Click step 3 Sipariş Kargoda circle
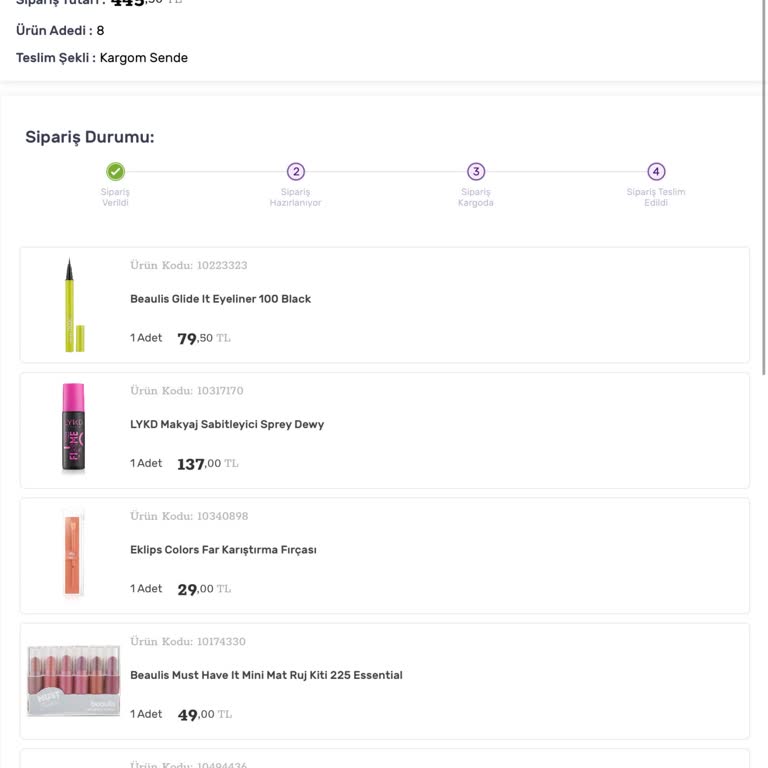Screen dimensions: 768x768 pyautogui.click(x=476, y=172)
